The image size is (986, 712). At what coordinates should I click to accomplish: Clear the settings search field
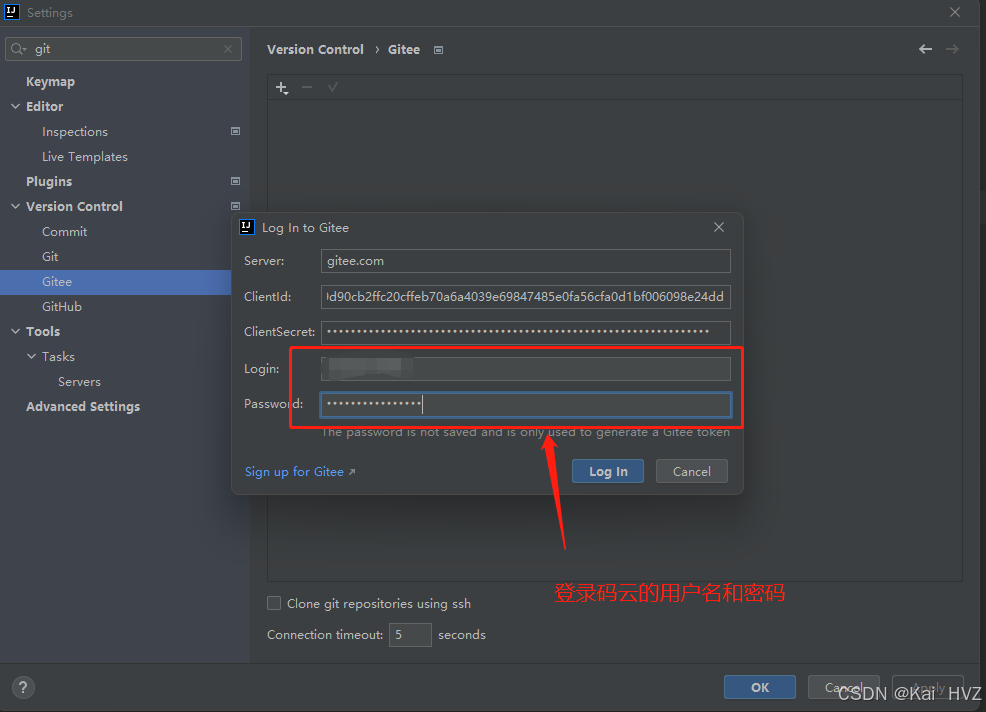pos(228,49)
